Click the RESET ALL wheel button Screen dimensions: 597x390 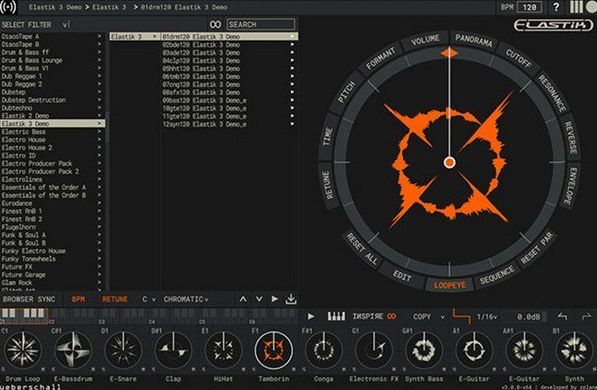[362, 249]
